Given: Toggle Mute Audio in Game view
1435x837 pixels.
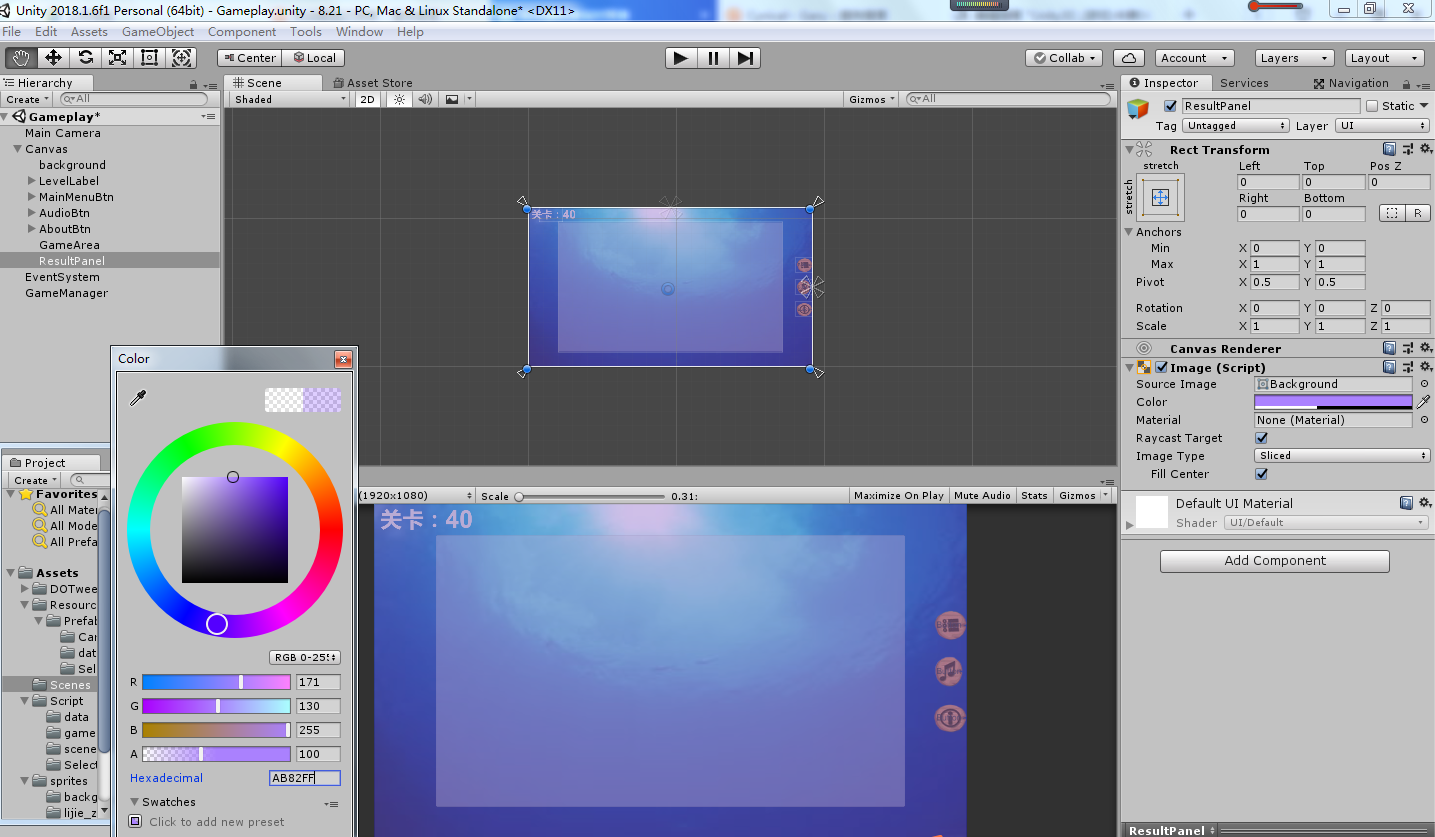Looking at the screenshot, I should (x=982, y=496).
